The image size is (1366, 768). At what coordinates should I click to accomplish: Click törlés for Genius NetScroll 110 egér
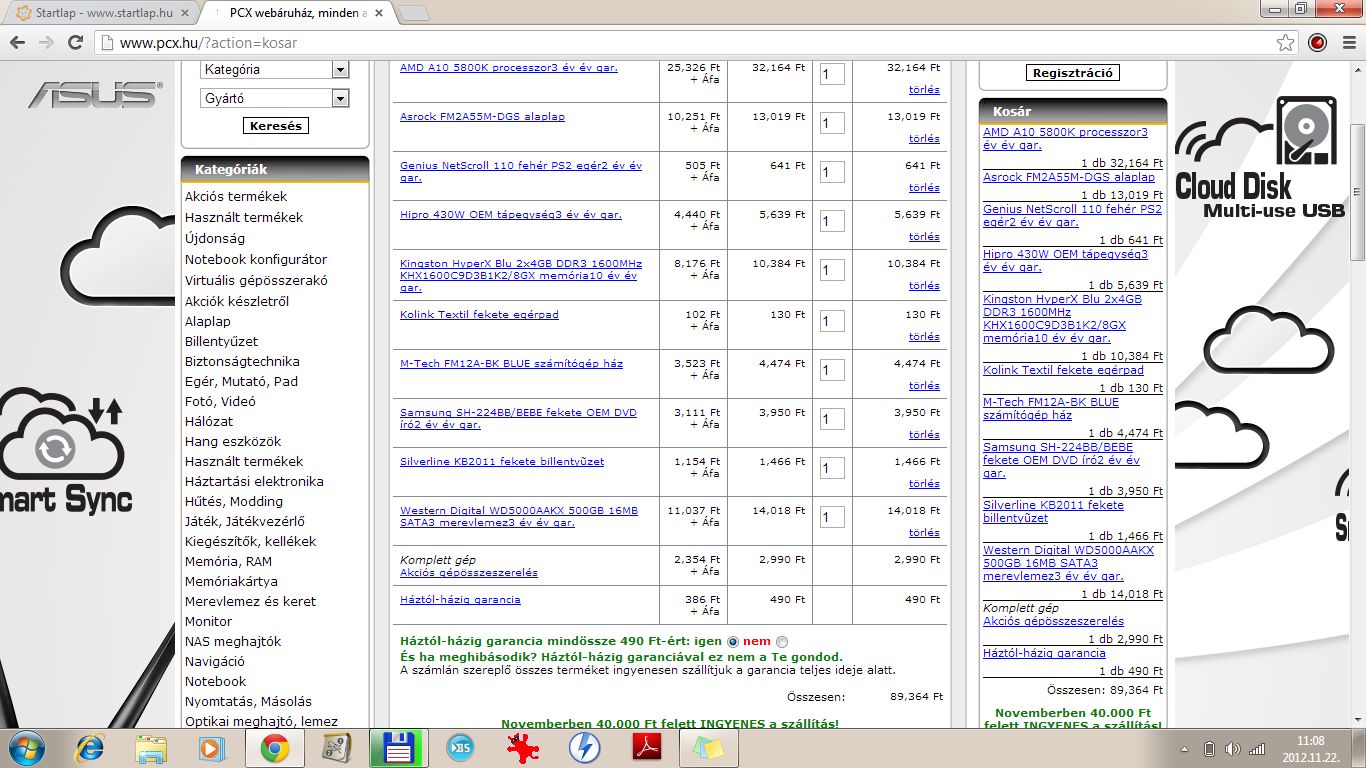pos(924,188)
